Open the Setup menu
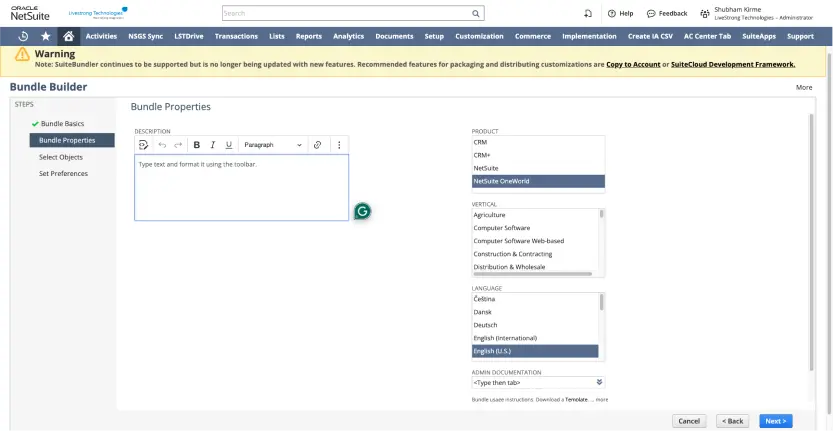 click(x=434, y=36)
